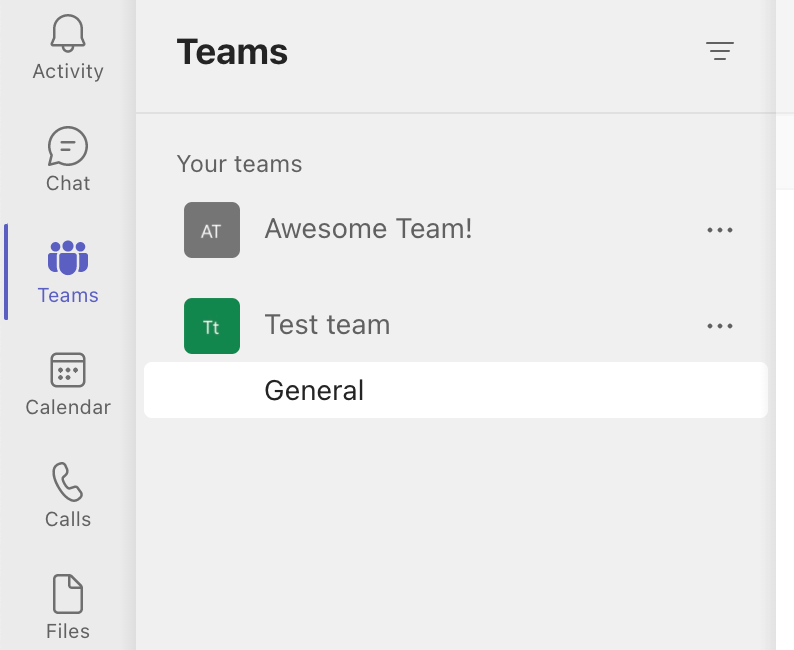Collapse the Test team entry
Viewport: 794px width, 650px height.
(327, 325)
